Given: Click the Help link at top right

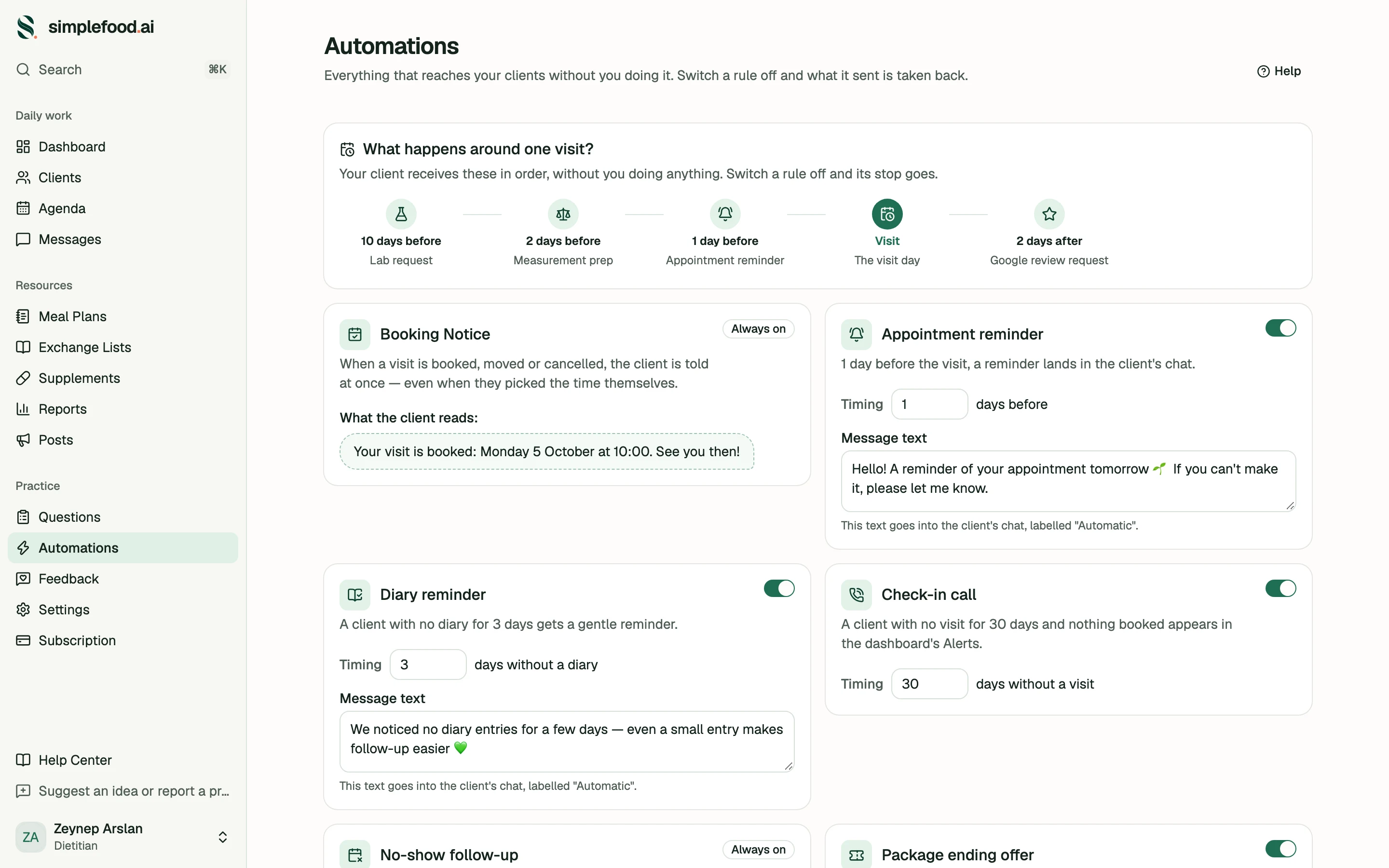Looking at the screenshot, I should point(1279,71).
